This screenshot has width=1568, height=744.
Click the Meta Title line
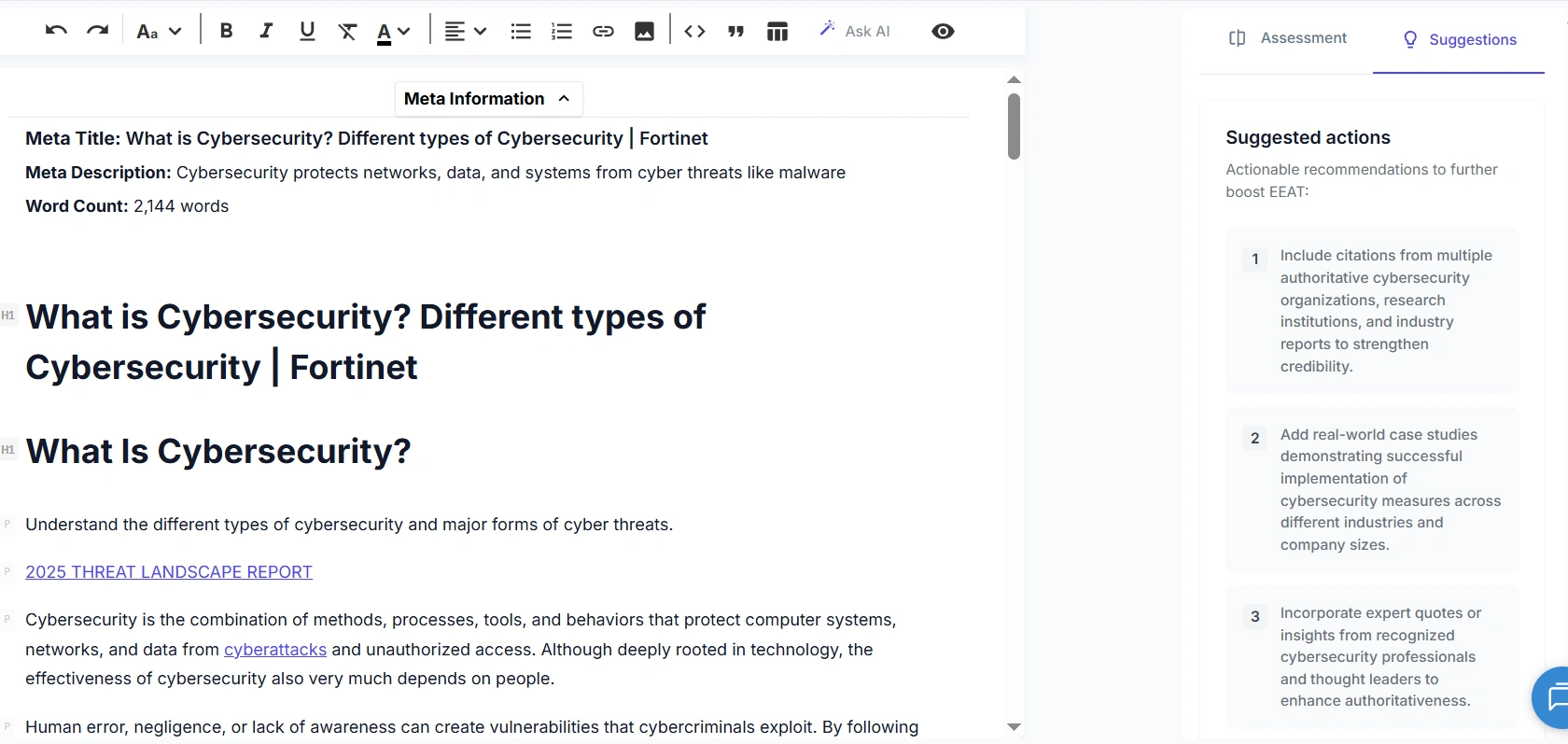(x=367, y=138)
